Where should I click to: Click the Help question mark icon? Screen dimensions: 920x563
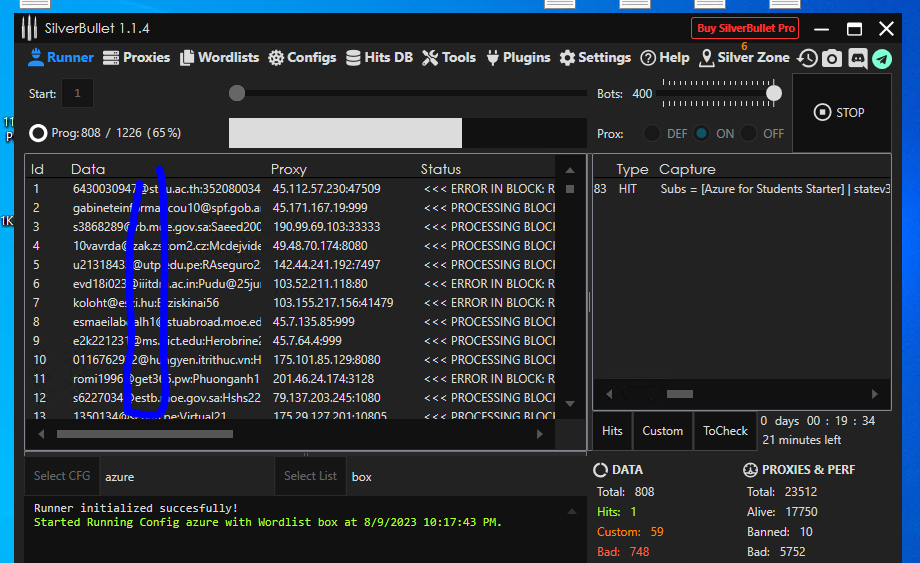click(x=648, y=57)
